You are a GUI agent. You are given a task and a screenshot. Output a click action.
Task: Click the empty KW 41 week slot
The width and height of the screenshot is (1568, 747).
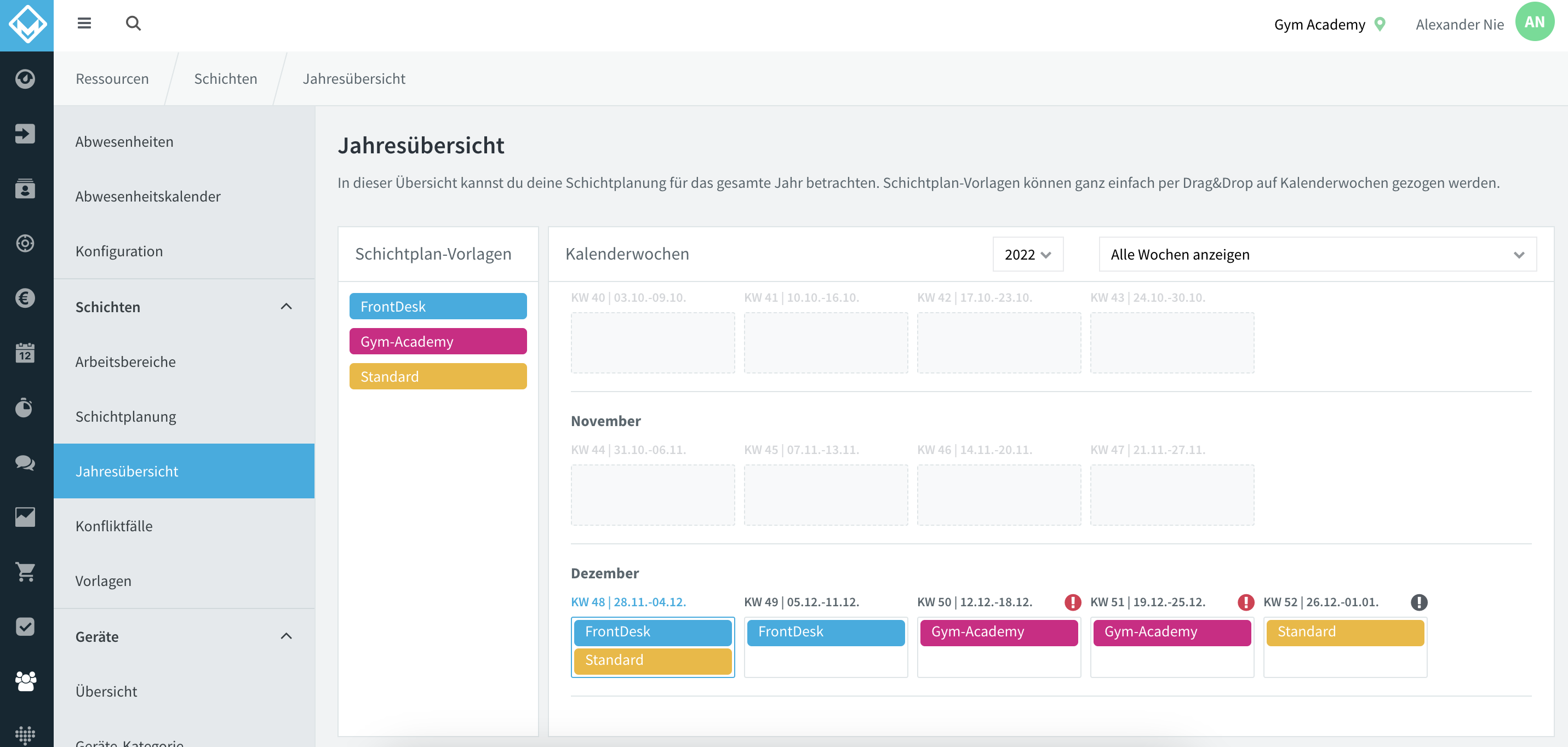(x=826, y=343)
